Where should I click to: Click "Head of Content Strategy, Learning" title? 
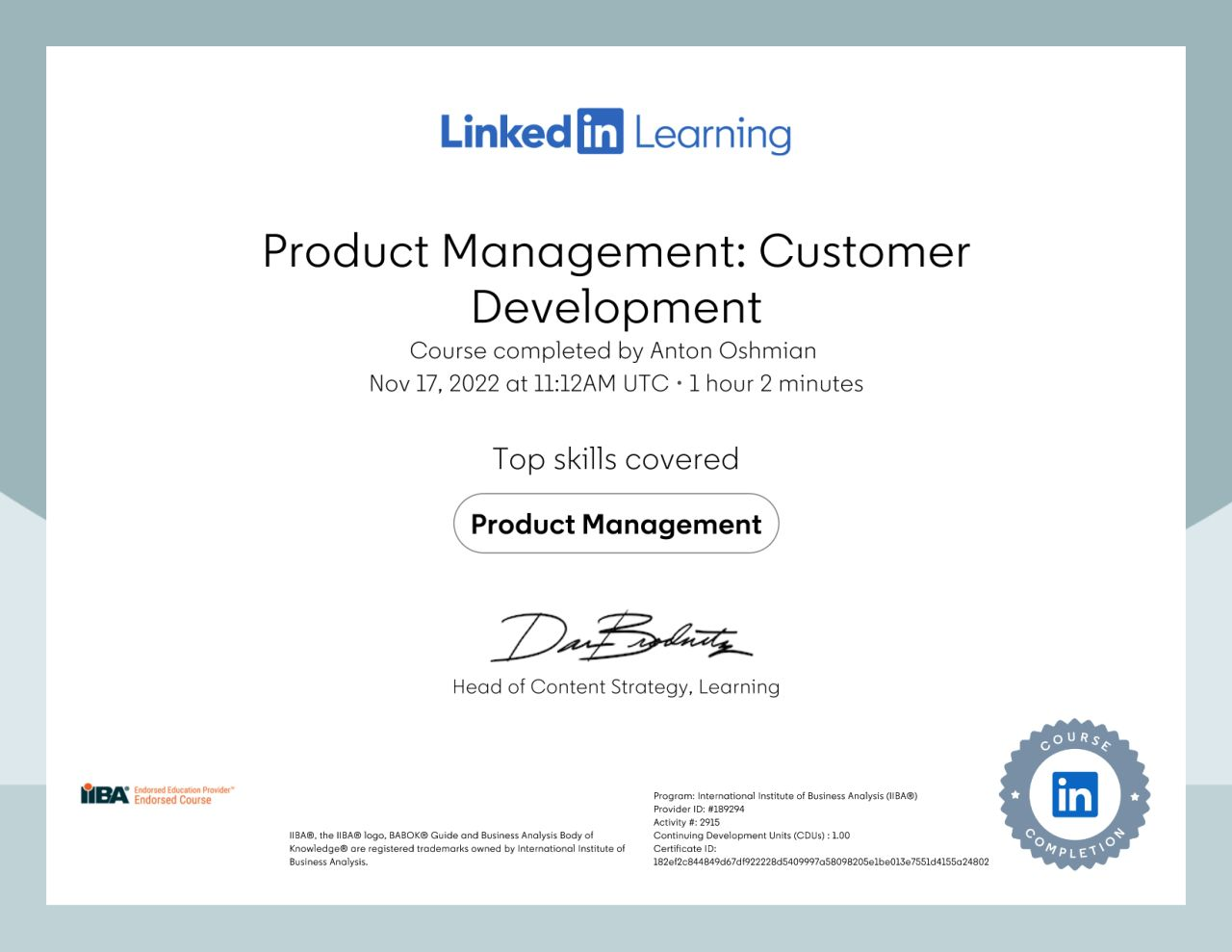click(x=616, y=686)
